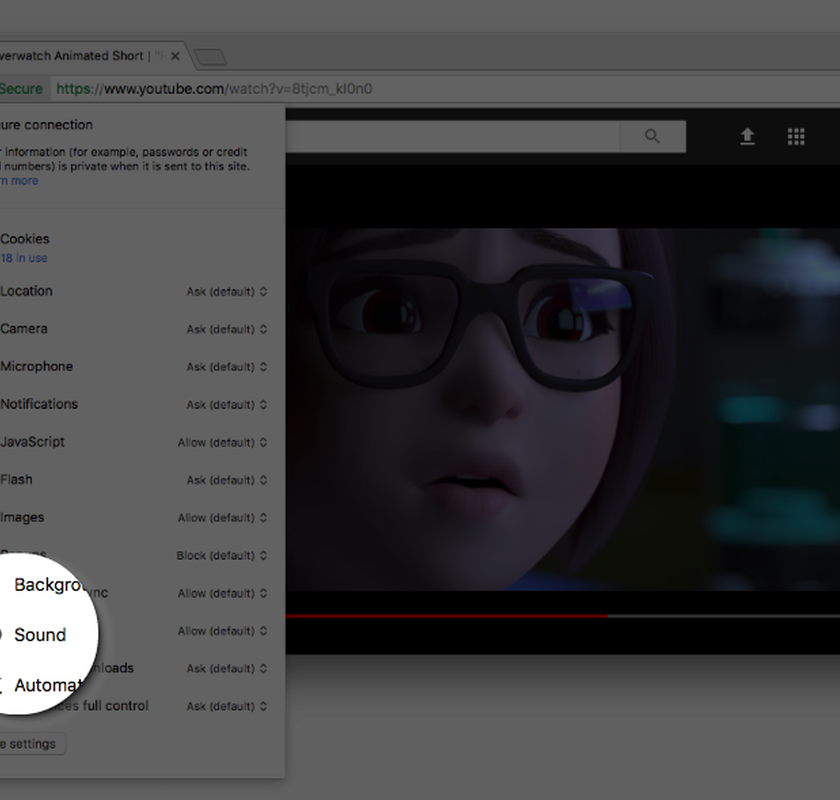Open the Images Allow (default) dropdown

point(223,518)
